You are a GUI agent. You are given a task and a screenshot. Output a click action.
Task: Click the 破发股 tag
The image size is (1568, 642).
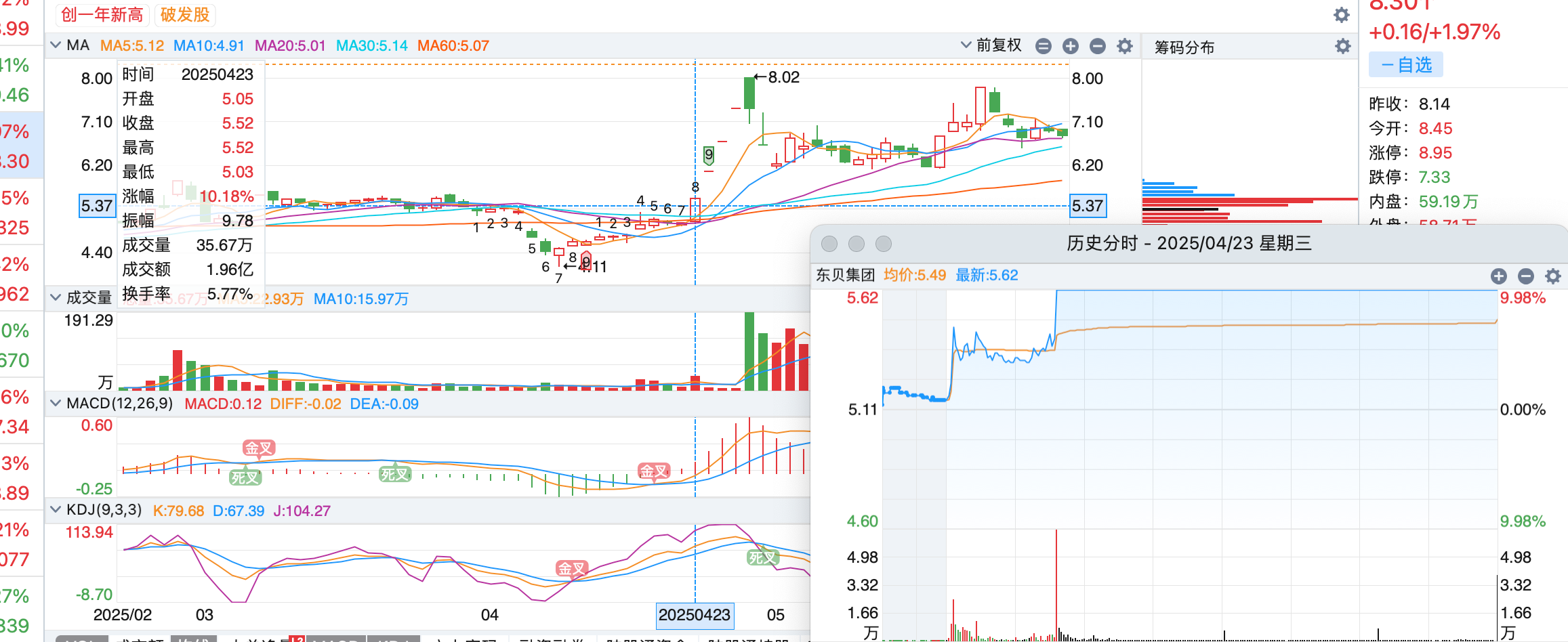185,14
